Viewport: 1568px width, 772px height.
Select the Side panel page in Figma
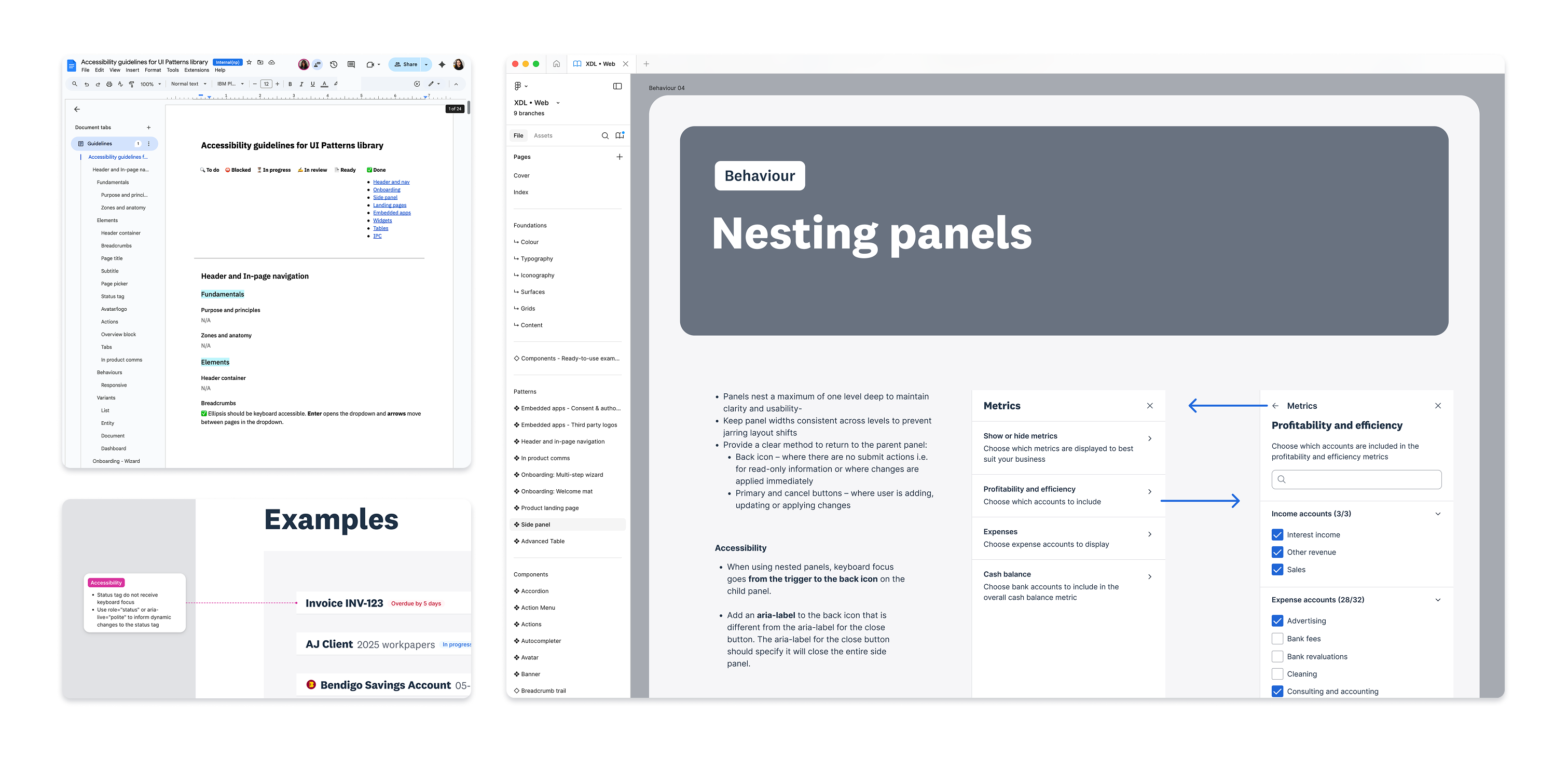tap(567, 525)
